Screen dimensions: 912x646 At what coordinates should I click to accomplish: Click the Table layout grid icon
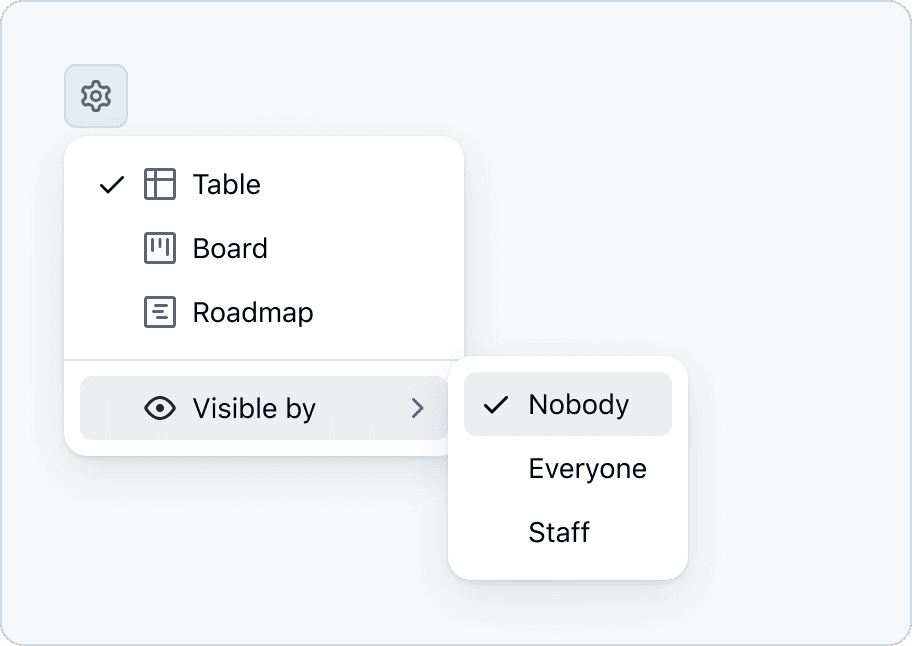point(160,184)
